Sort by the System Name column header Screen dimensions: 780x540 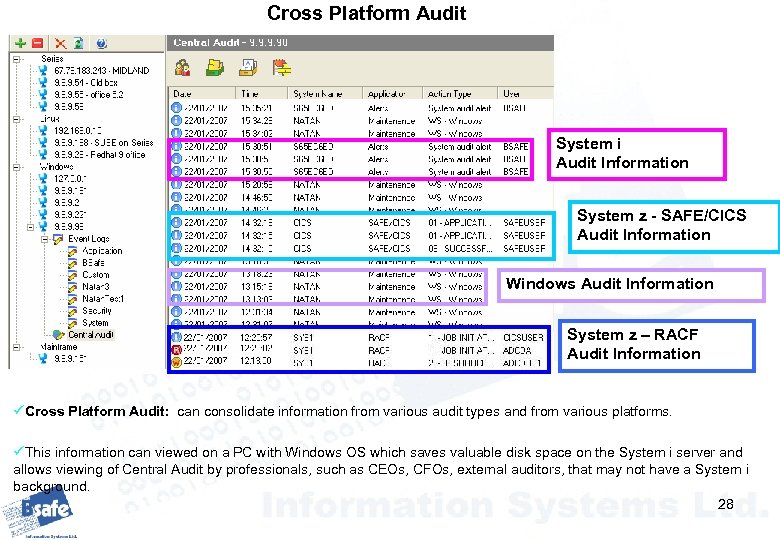[326, 93]
